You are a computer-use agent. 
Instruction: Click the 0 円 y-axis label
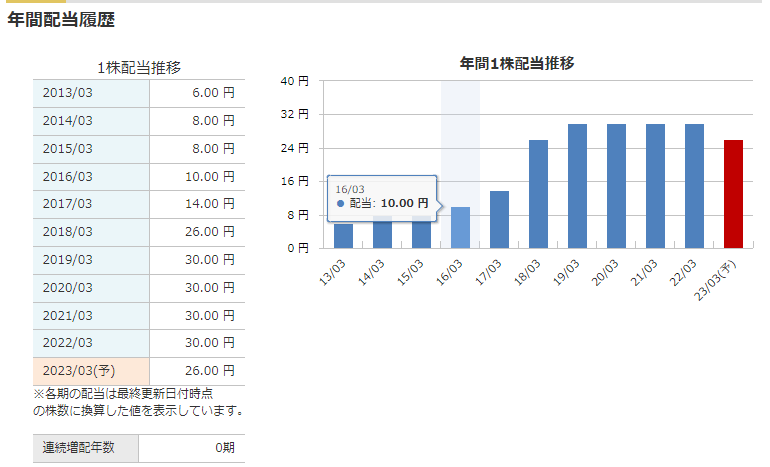pyautogui.click(x=298, y=248)
